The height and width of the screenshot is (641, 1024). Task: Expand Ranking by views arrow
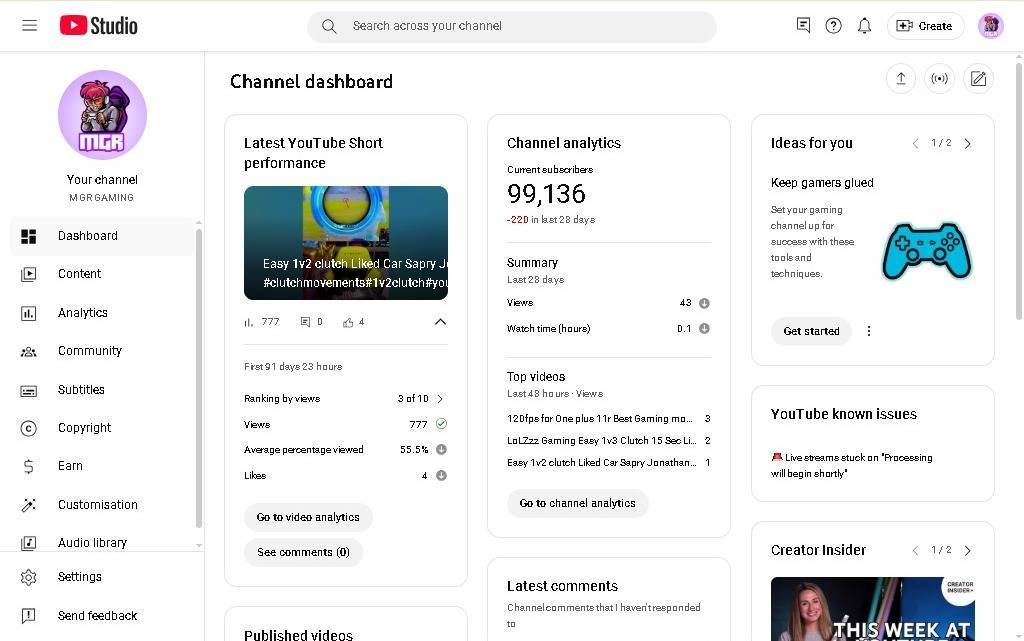click(440, 399)
